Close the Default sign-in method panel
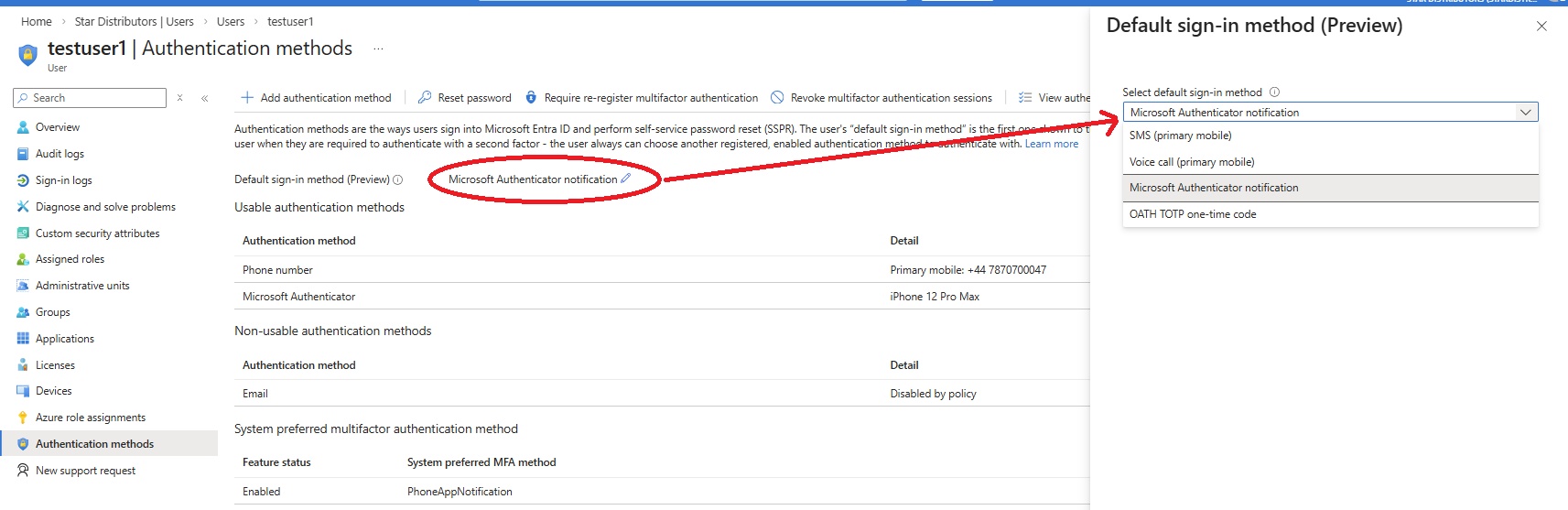1568x510 pixels. (1541, 27)
